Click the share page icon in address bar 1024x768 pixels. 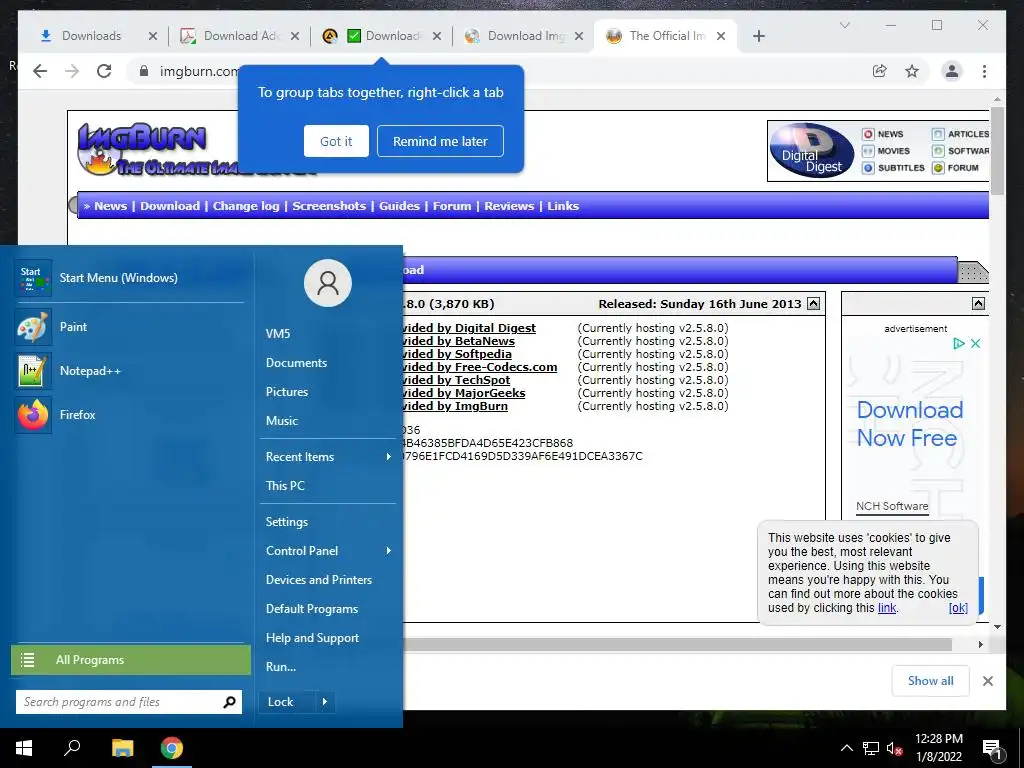coord(880,71)
